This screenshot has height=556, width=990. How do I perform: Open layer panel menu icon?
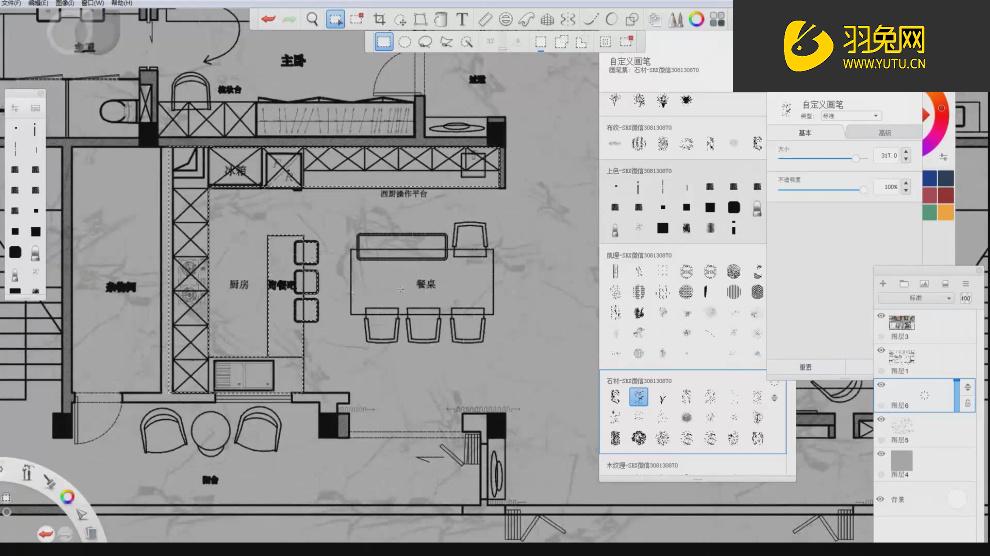(x=965, y=284)
